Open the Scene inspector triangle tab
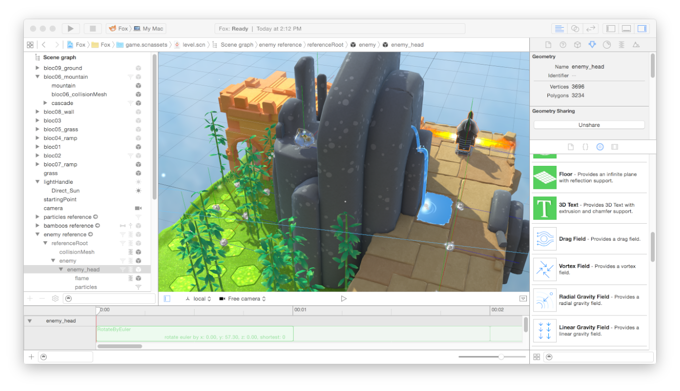 point(636,45)
